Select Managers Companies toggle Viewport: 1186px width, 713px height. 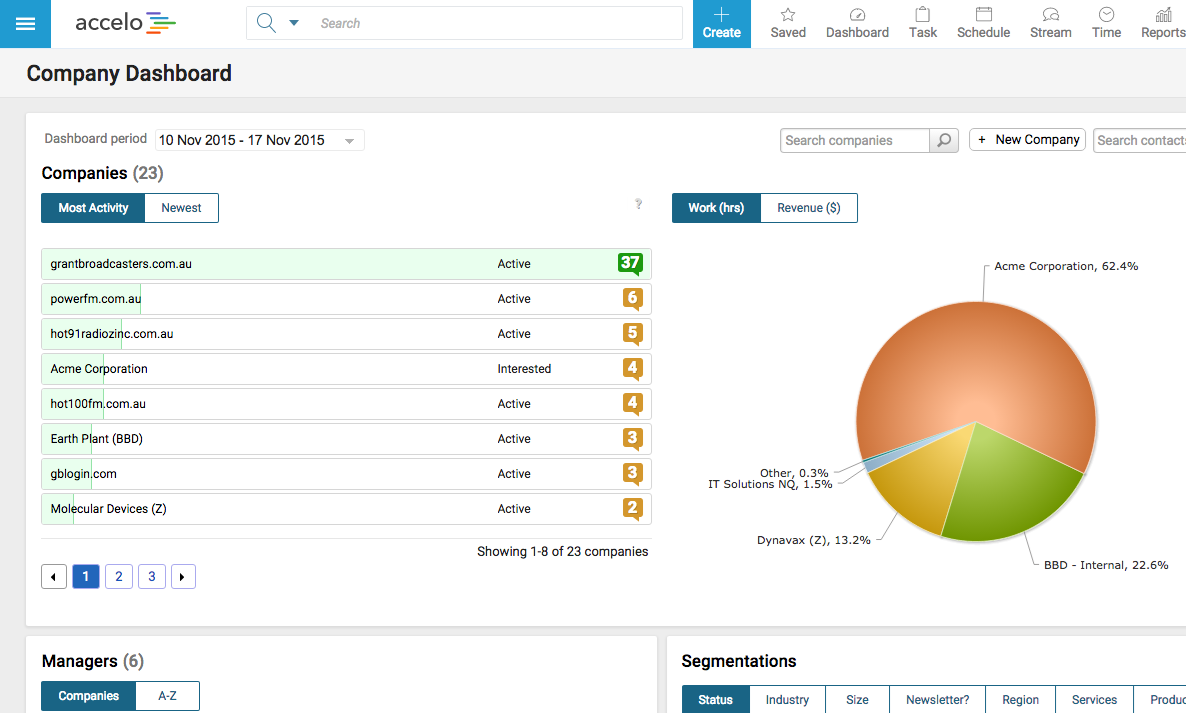point(88,696)
